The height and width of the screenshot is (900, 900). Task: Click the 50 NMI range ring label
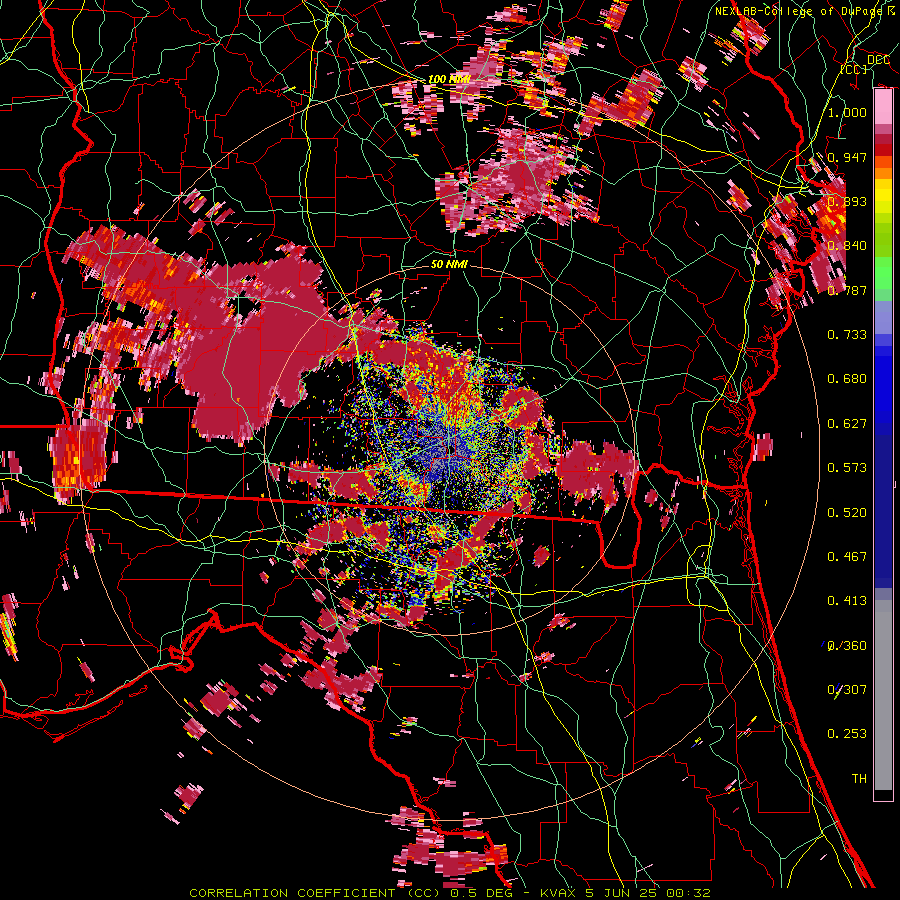[x=449, y=264]
